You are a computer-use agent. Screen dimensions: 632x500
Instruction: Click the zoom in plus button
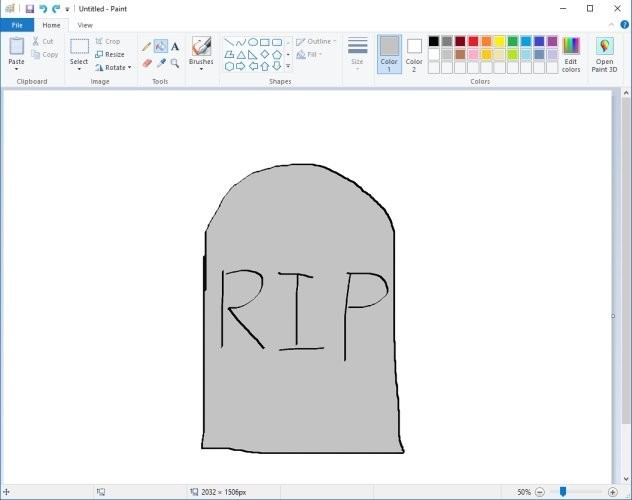pos(612,492)
